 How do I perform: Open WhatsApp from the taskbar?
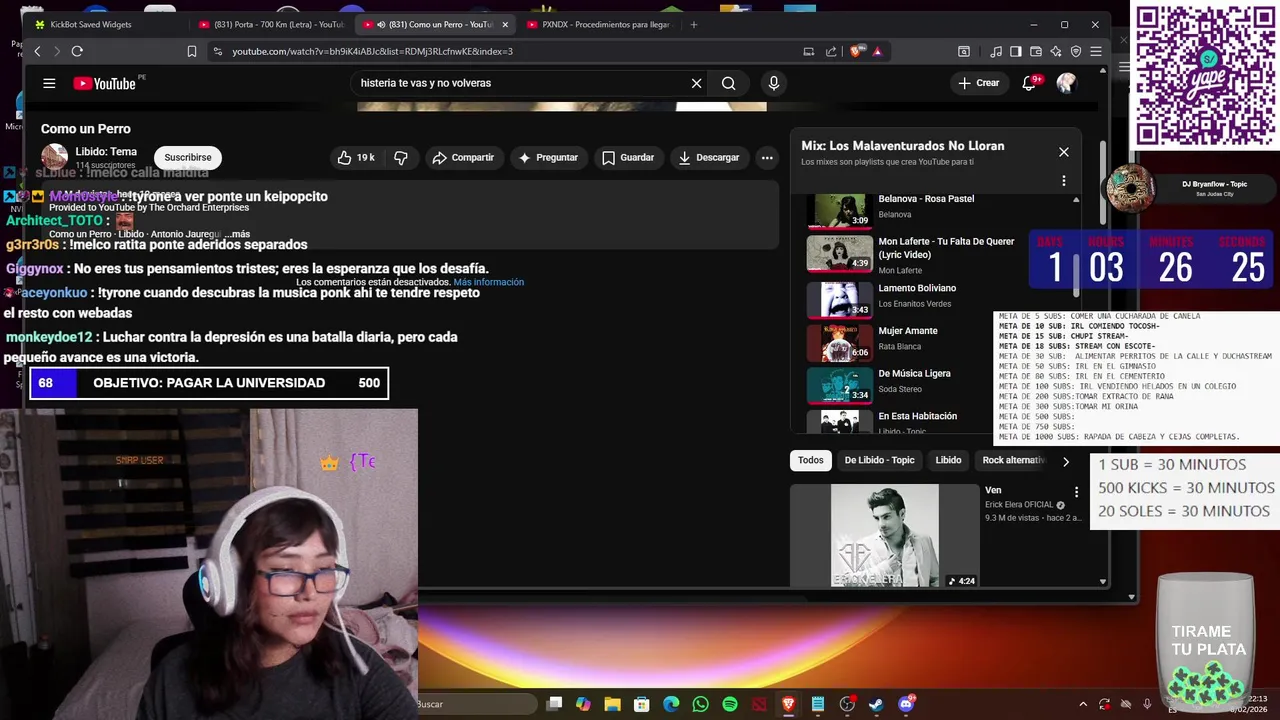(x=700, y=704)
